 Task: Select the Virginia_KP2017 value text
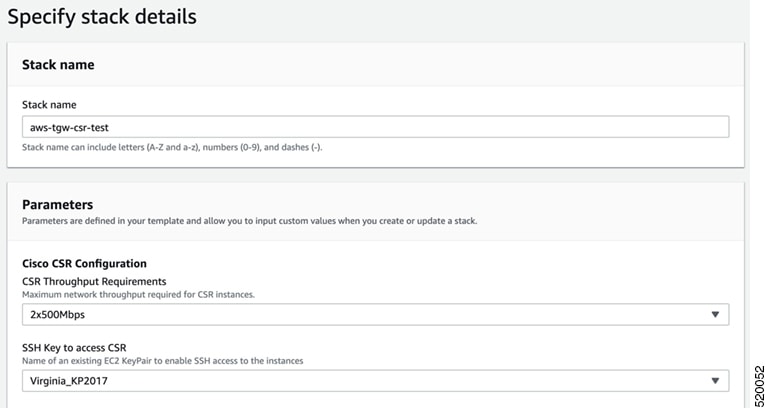(x=69, y=381)
